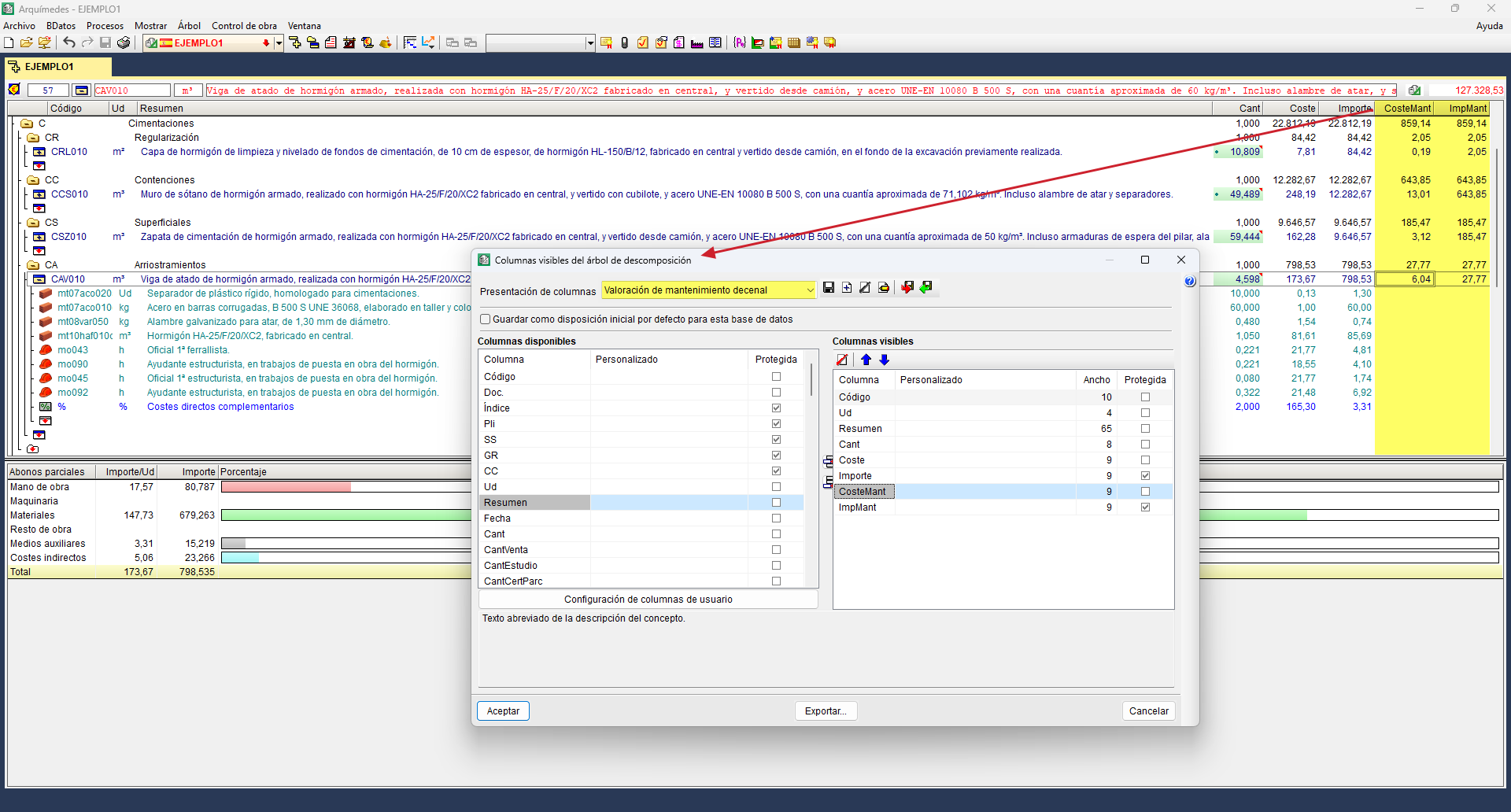The width and height of the screenshot is (1511, 812).
Task: Enable 'Guardar como disposición inicial' checkbox
Action: click(x=486, y=319)
